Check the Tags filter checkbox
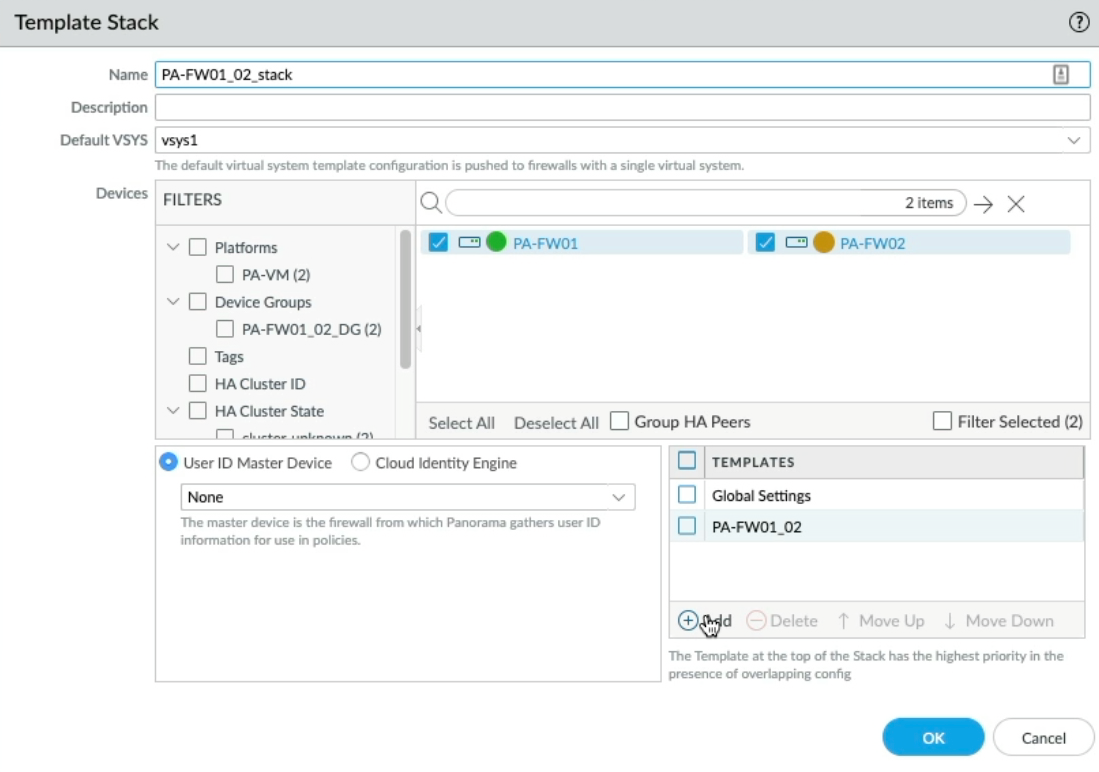The width and height of the screenshot is (1099, 772). point(198,356)
